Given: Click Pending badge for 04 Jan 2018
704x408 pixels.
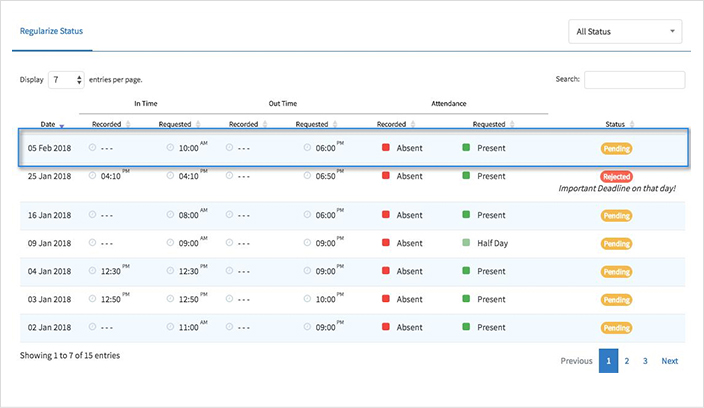Looking at the screenshot, I should (x=616, y=272).
